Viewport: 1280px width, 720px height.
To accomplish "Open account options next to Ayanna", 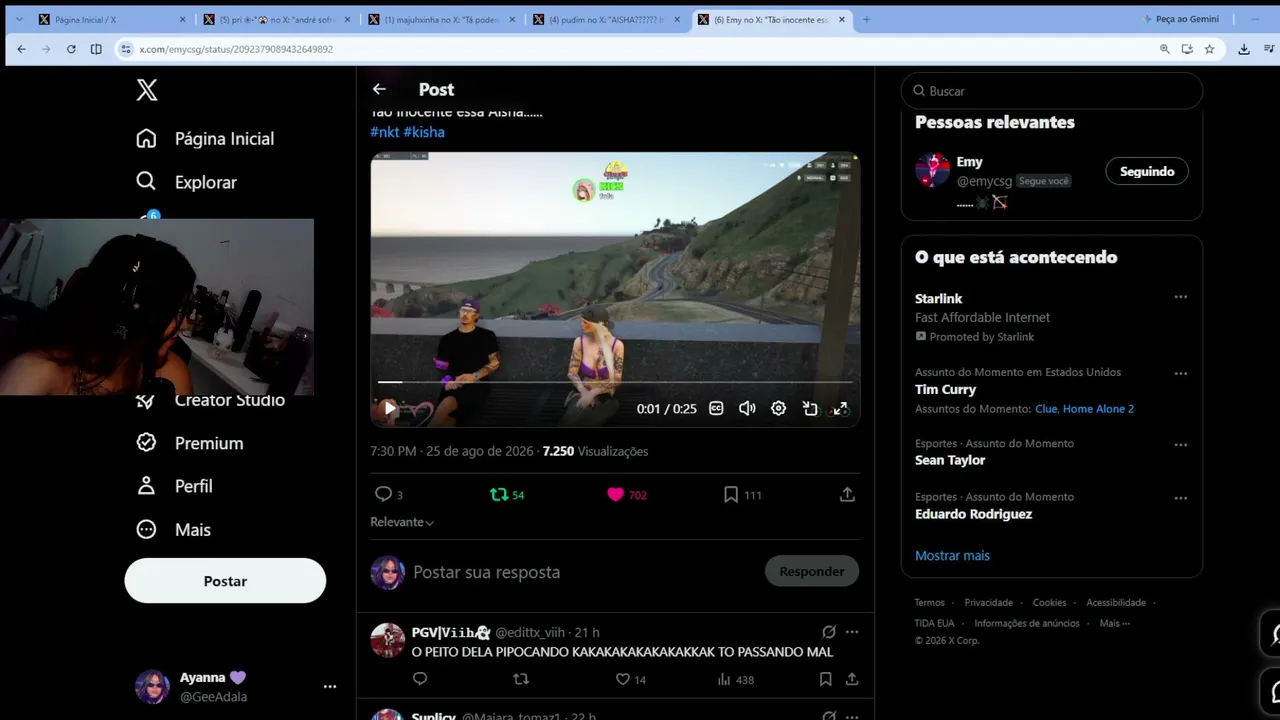I will coord(330,687).
